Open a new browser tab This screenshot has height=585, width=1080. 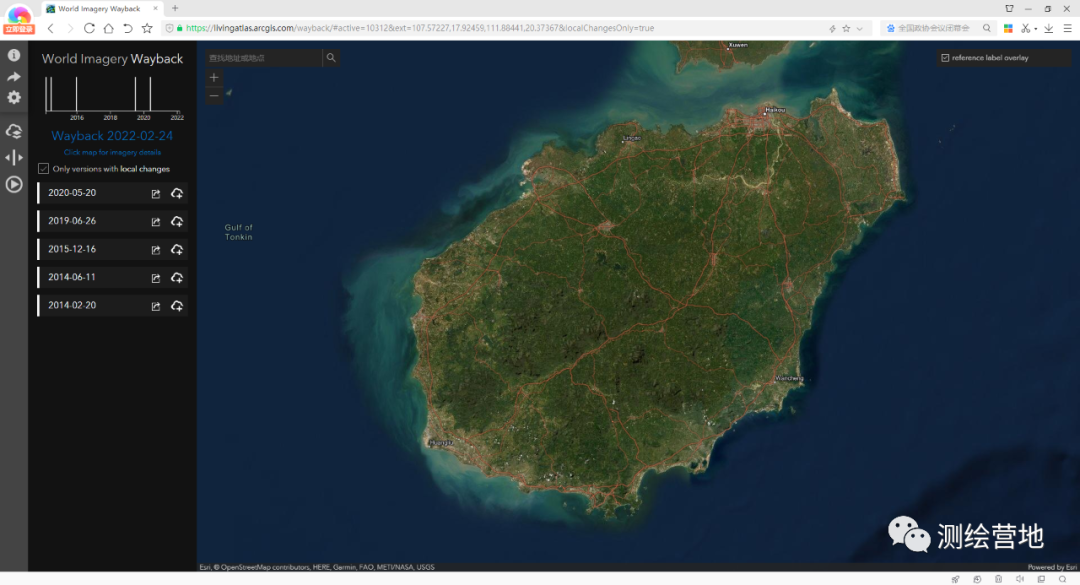click(175, 8)
